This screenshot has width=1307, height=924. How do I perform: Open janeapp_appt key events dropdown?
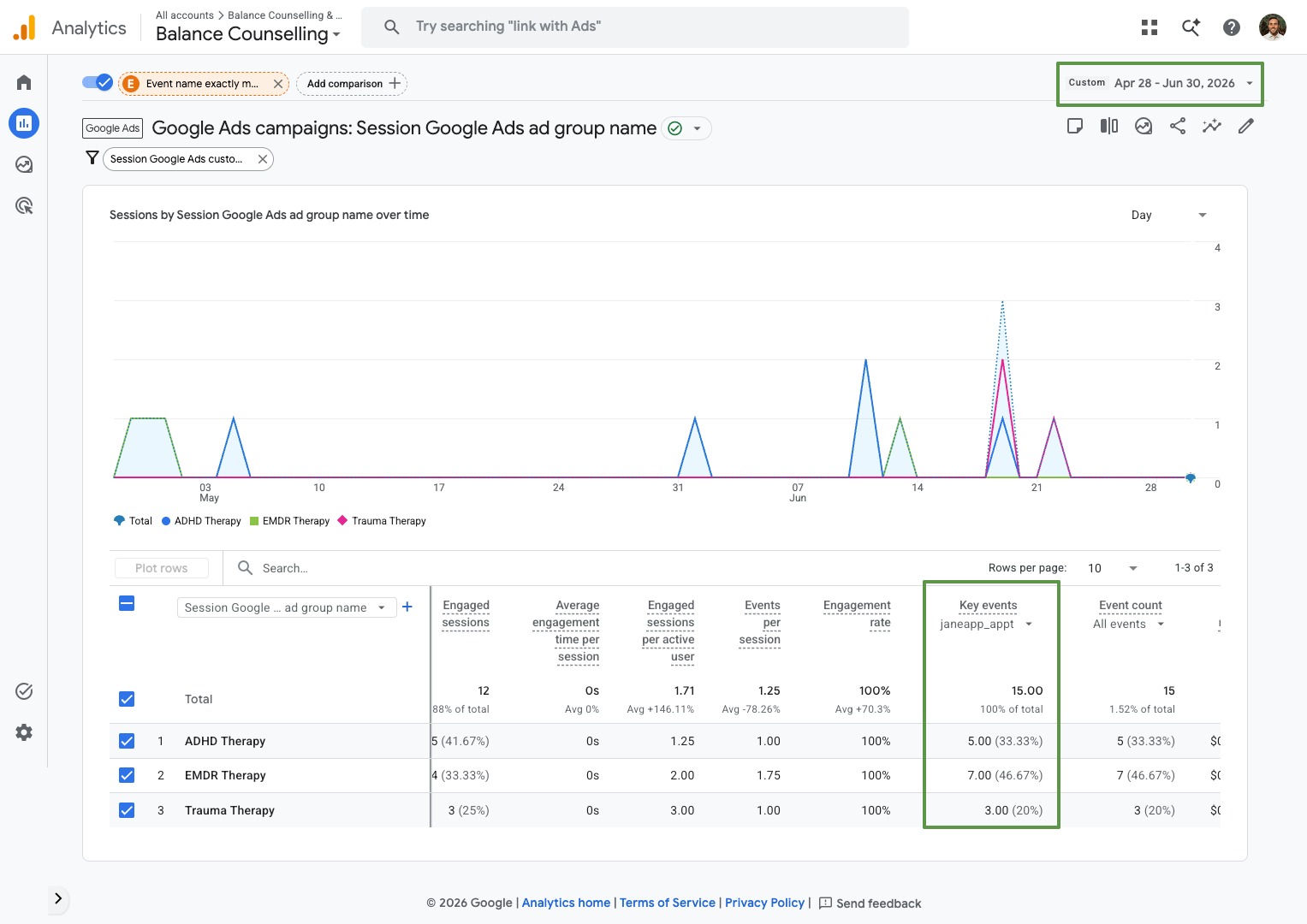pos(986,625)
